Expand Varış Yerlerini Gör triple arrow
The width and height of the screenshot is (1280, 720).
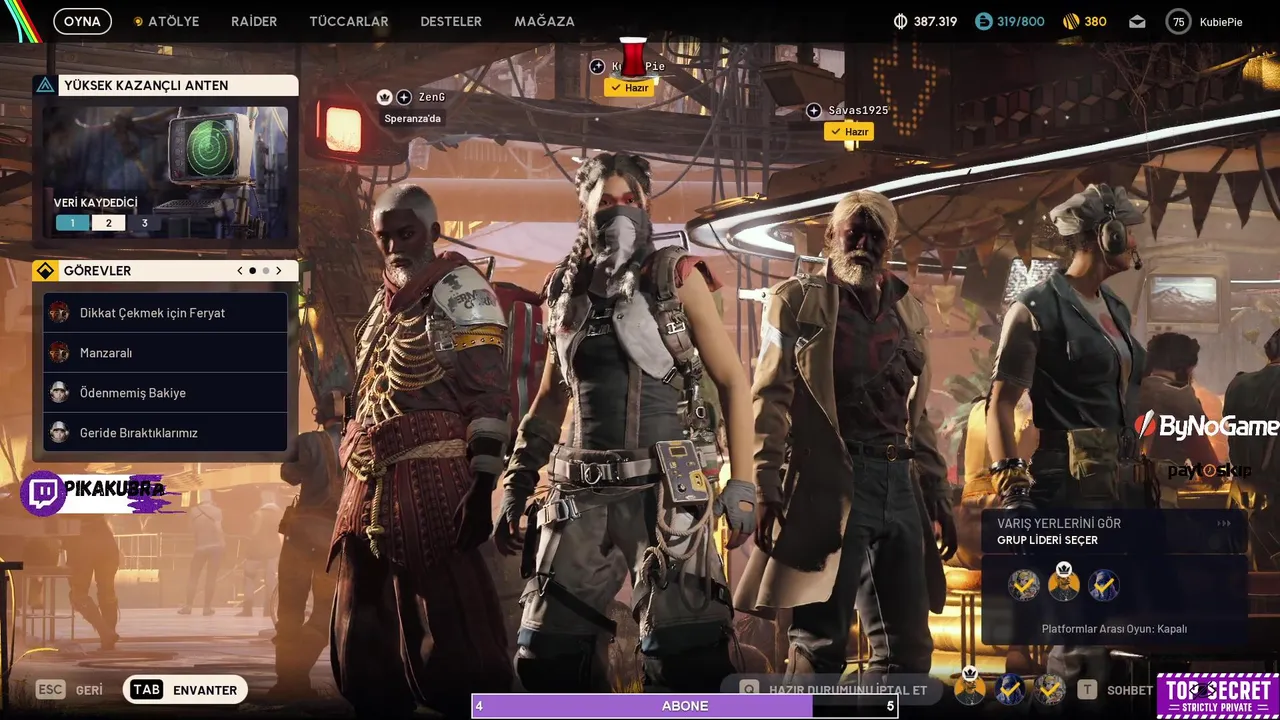pos(1224,523)
